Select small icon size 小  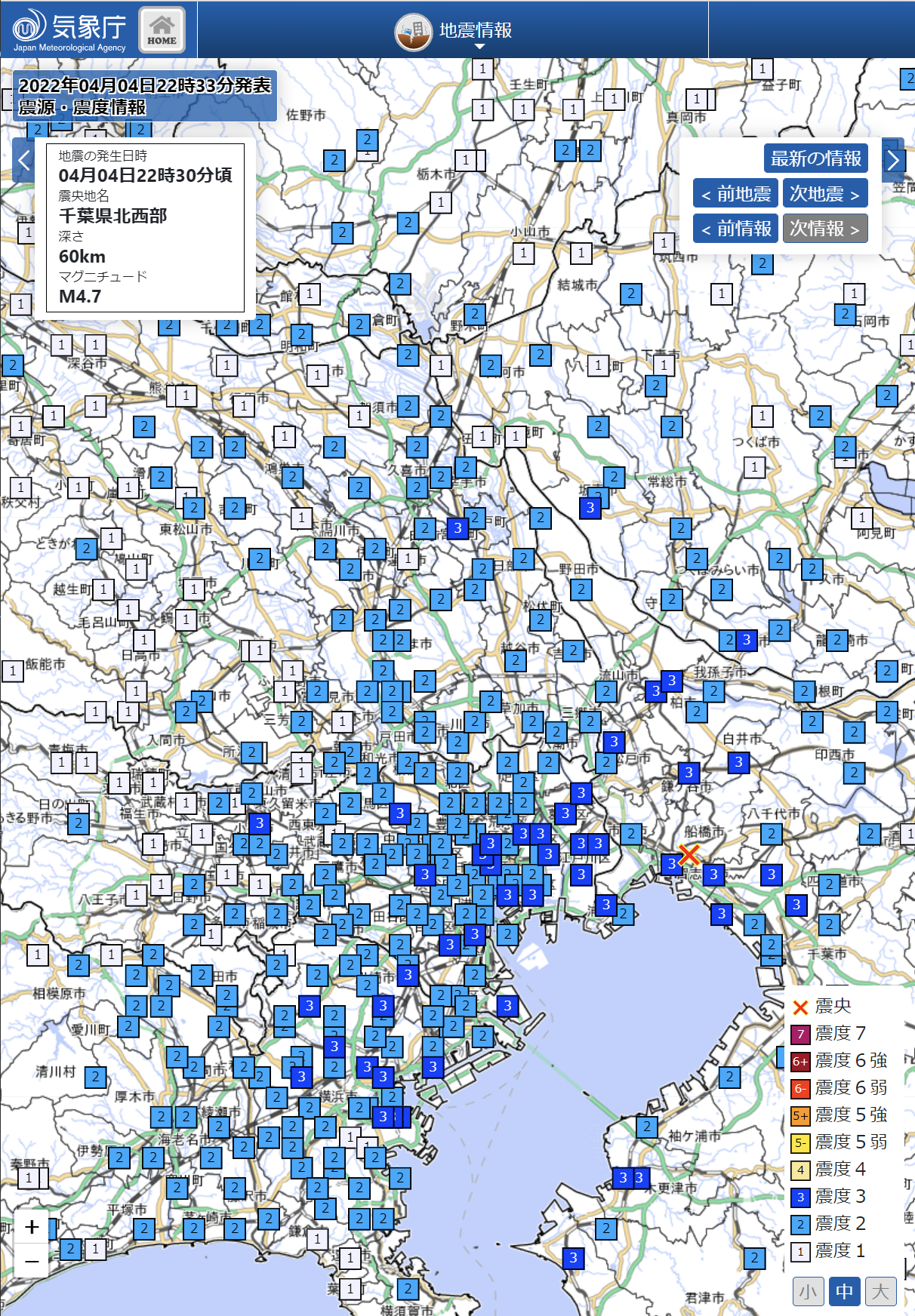[x=808, y=1292]
